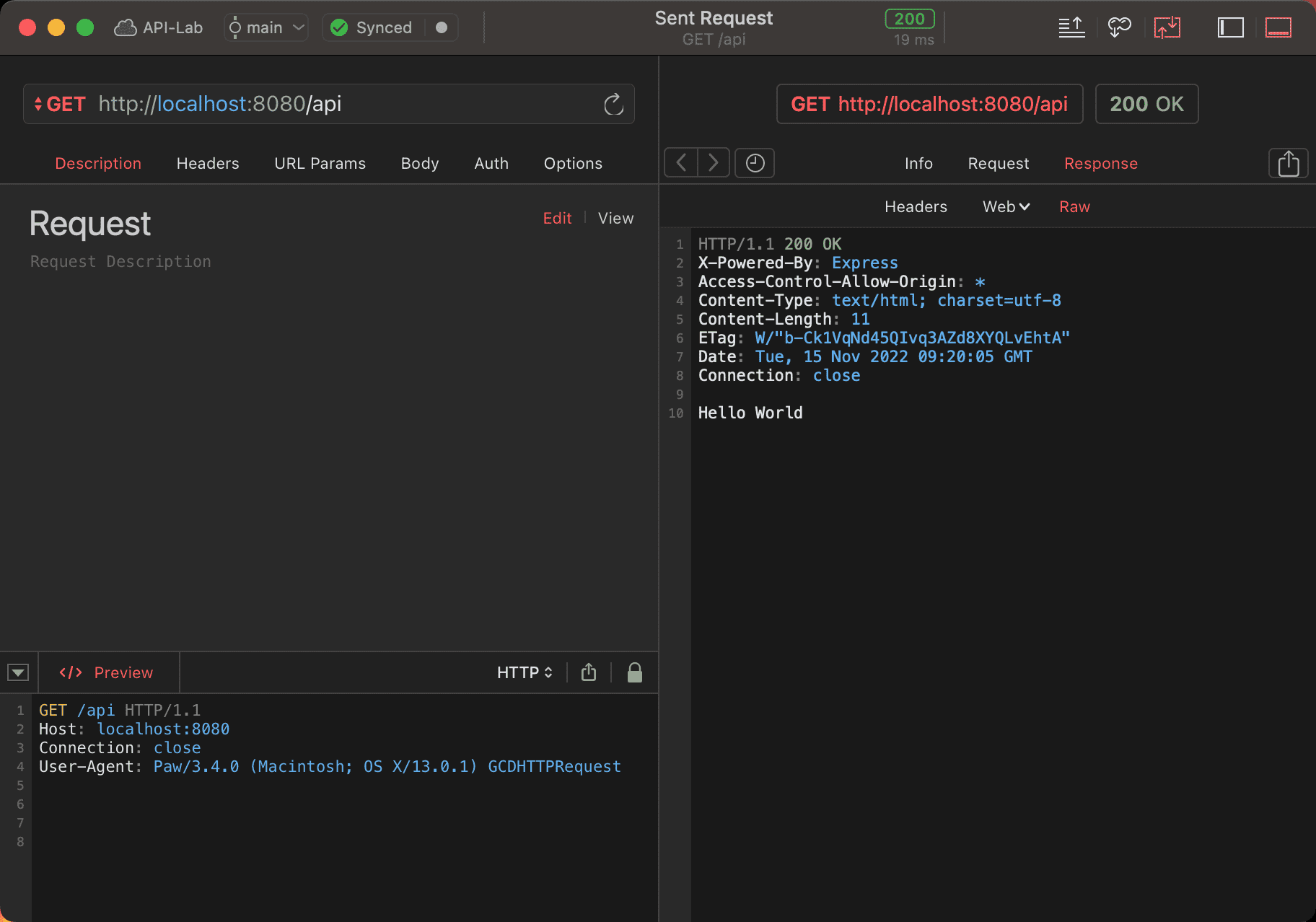Click the User-Agent value in preview
Viewport: 1316px width, 922px height.
click(387, 766)
